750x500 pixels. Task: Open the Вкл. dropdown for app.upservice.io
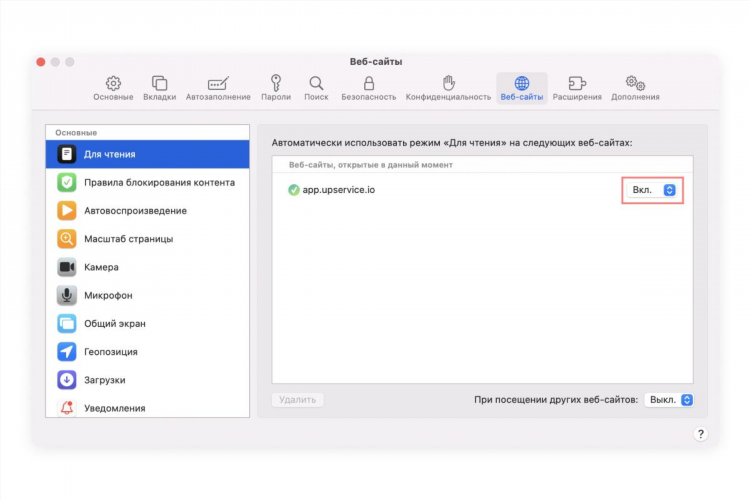[x=652, y=190]
